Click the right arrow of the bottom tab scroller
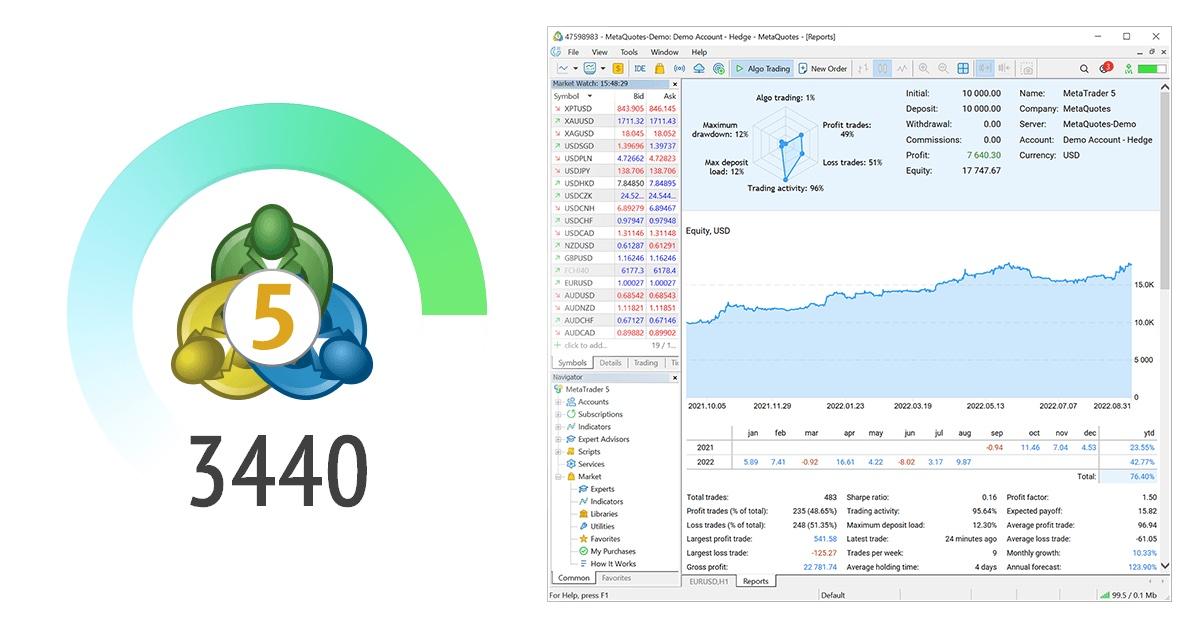 (x=1165, y=581)
